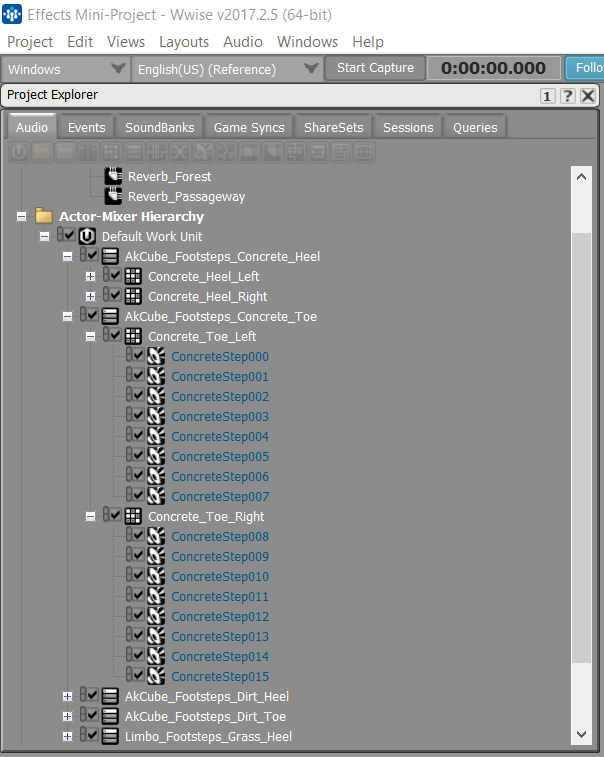Click the ConcreteStep000 sound icon
Image resolution: width=604 pixels, height=757 pixels.
tap(156, 356)
